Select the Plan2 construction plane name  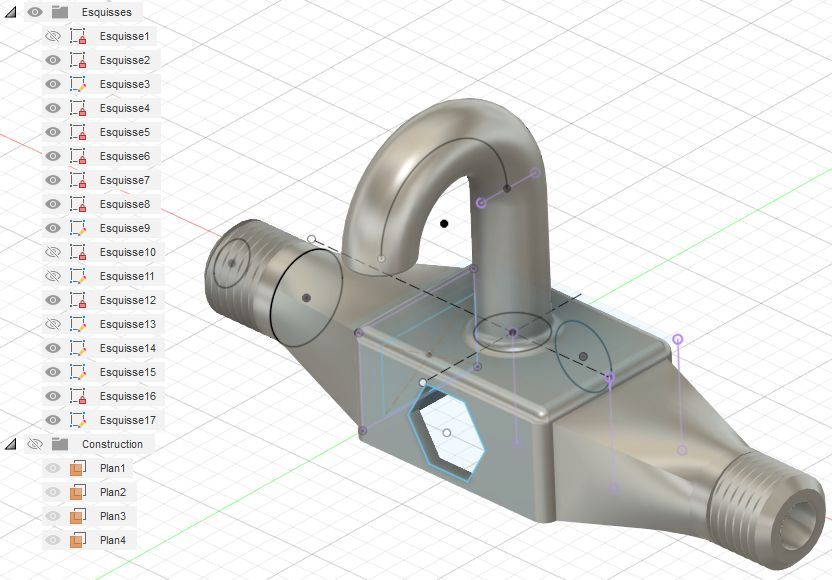tap(112, 492)
